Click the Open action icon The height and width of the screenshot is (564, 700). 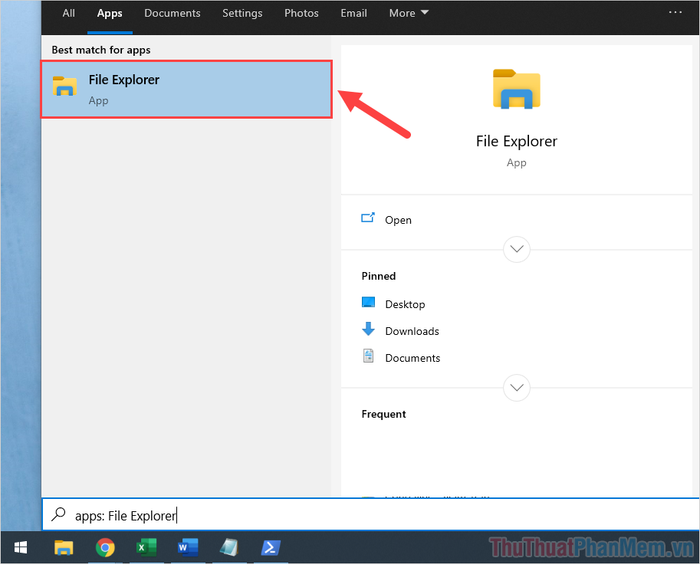[368, 218]
